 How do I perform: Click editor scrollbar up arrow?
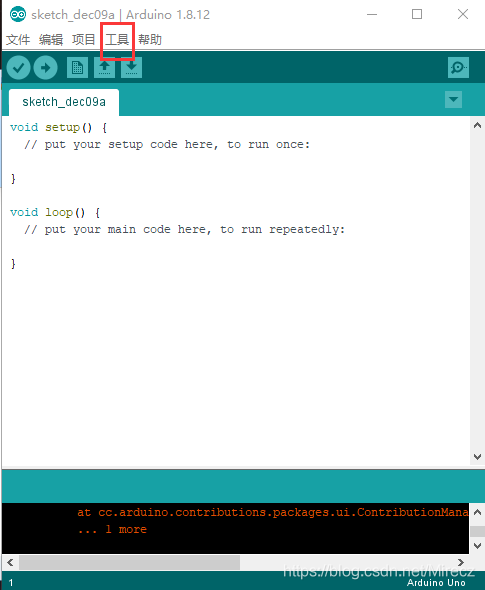click(477, 126)
